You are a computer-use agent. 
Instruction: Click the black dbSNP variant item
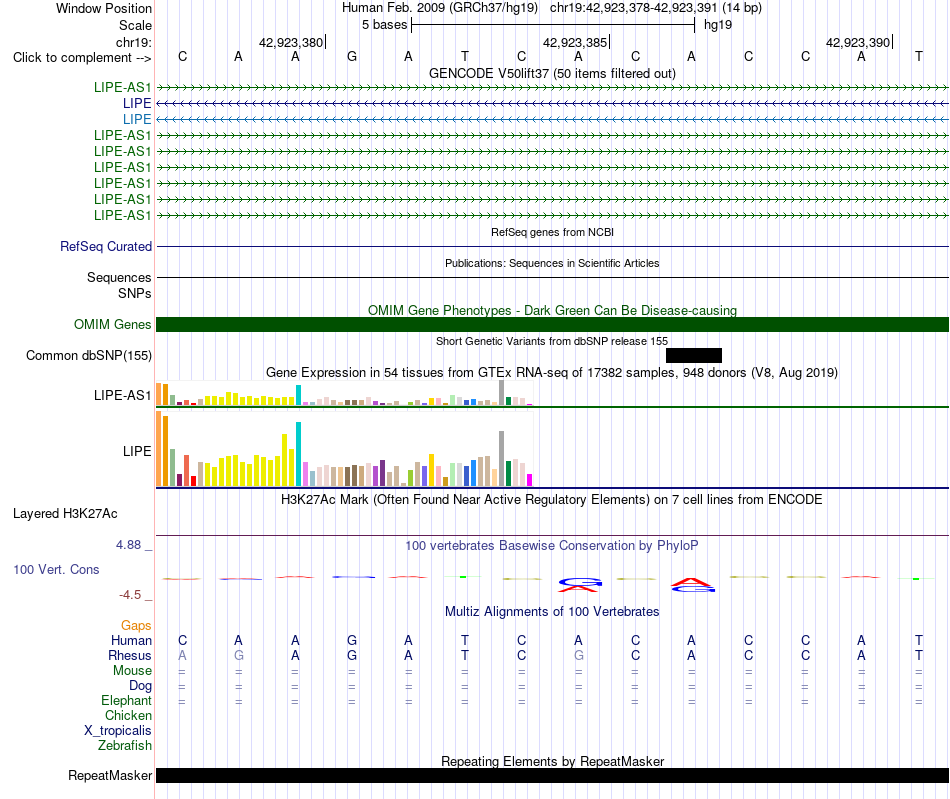(x=694, y=356)
